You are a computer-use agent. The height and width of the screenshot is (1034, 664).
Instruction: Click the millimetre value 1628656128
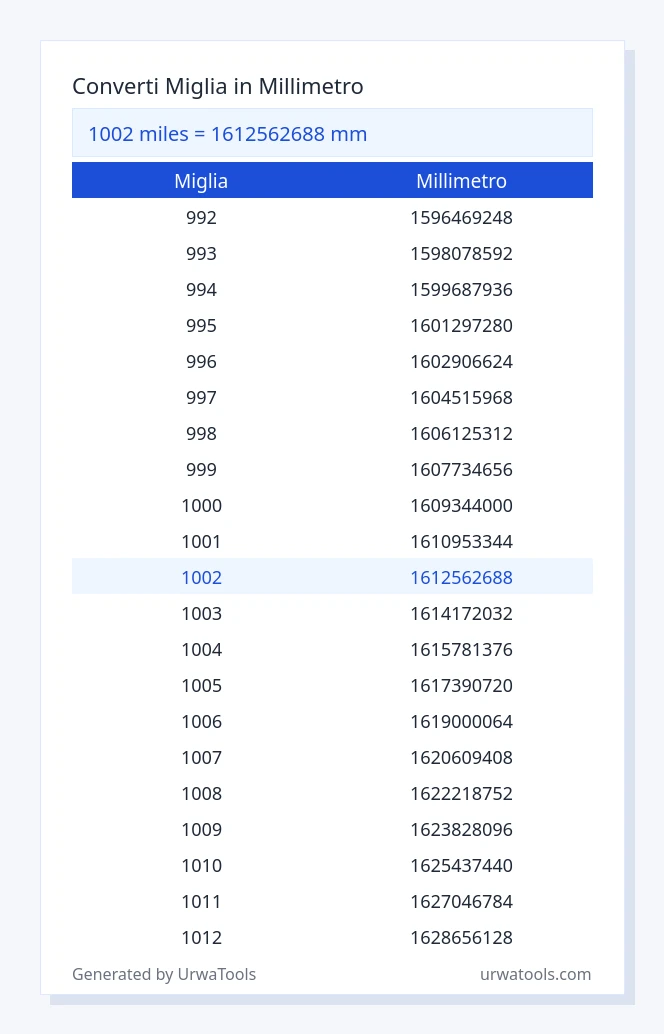click(462, 938)
